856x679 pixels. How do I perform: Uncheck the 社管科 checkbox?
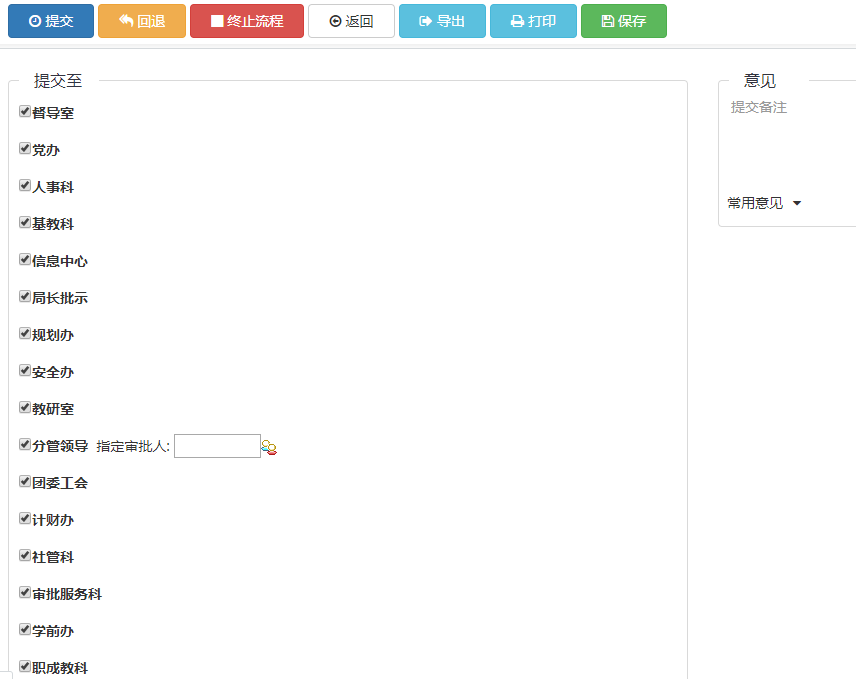tap(25, 555)
